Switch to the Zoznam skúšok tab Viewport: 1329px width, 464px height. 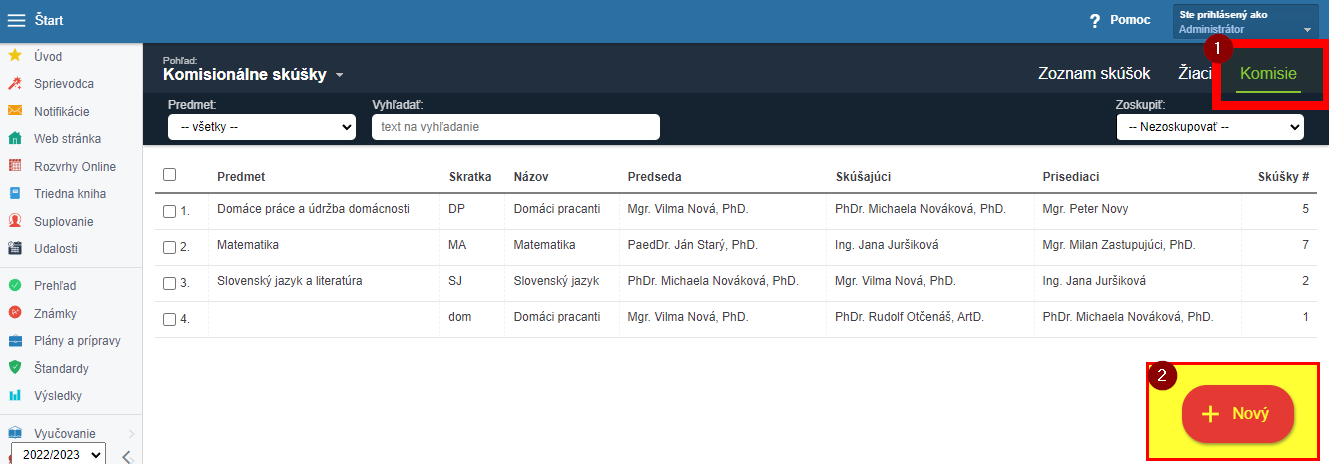(1094, 73)
